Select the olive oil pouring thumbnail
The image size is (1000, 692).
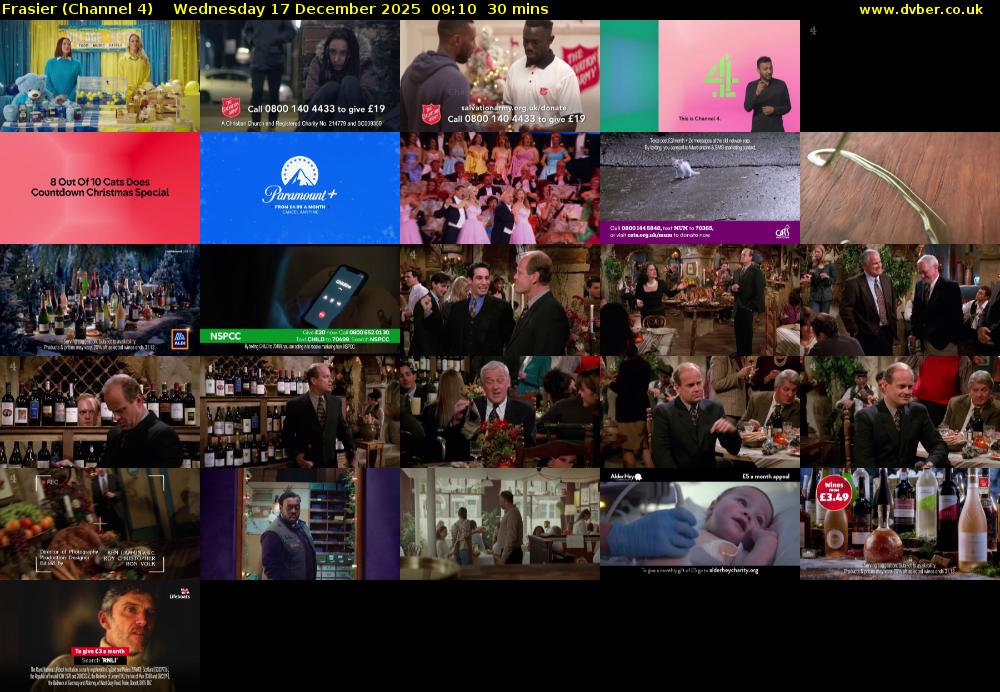[x=900, y=188]
